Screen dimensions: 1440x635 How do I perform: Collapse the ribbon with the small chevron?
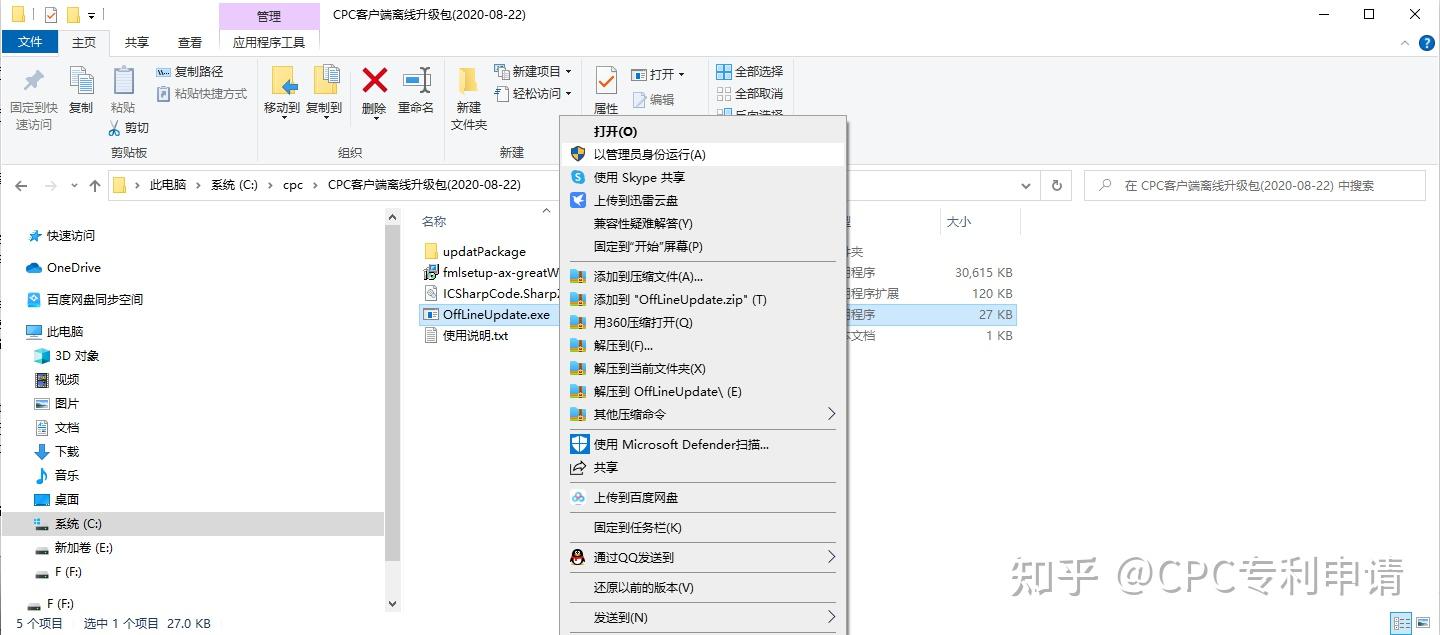point(1405,42)
